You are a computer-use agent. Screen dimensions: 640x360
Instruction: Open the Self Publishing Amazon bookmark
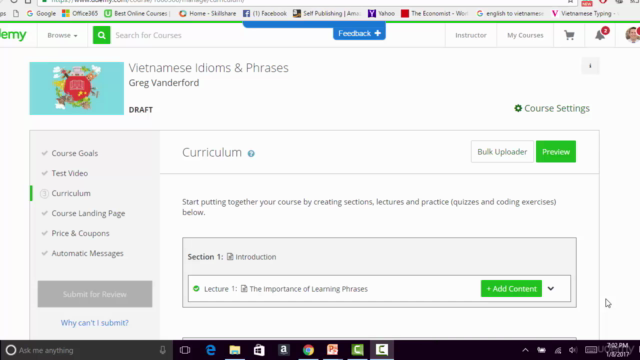pos(327,13)
